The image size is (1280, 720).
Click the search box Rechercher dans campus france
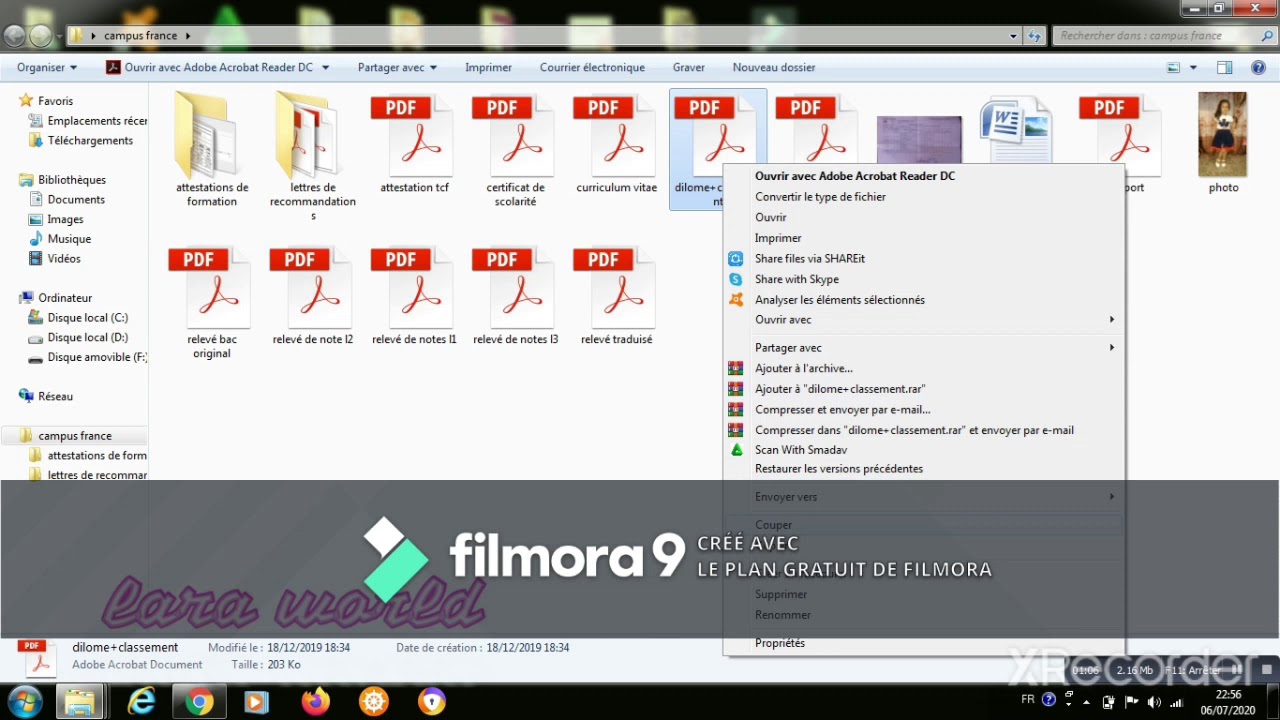[x=1163, y=36]
